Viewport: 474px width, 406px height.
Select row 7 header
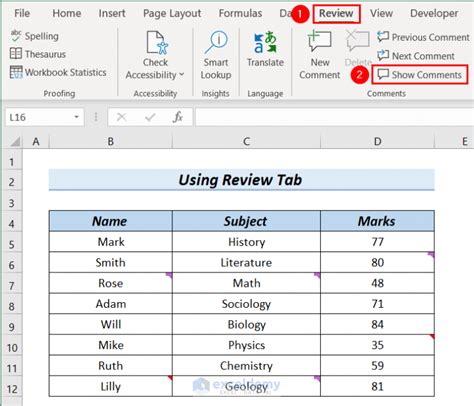pos(12,286)
